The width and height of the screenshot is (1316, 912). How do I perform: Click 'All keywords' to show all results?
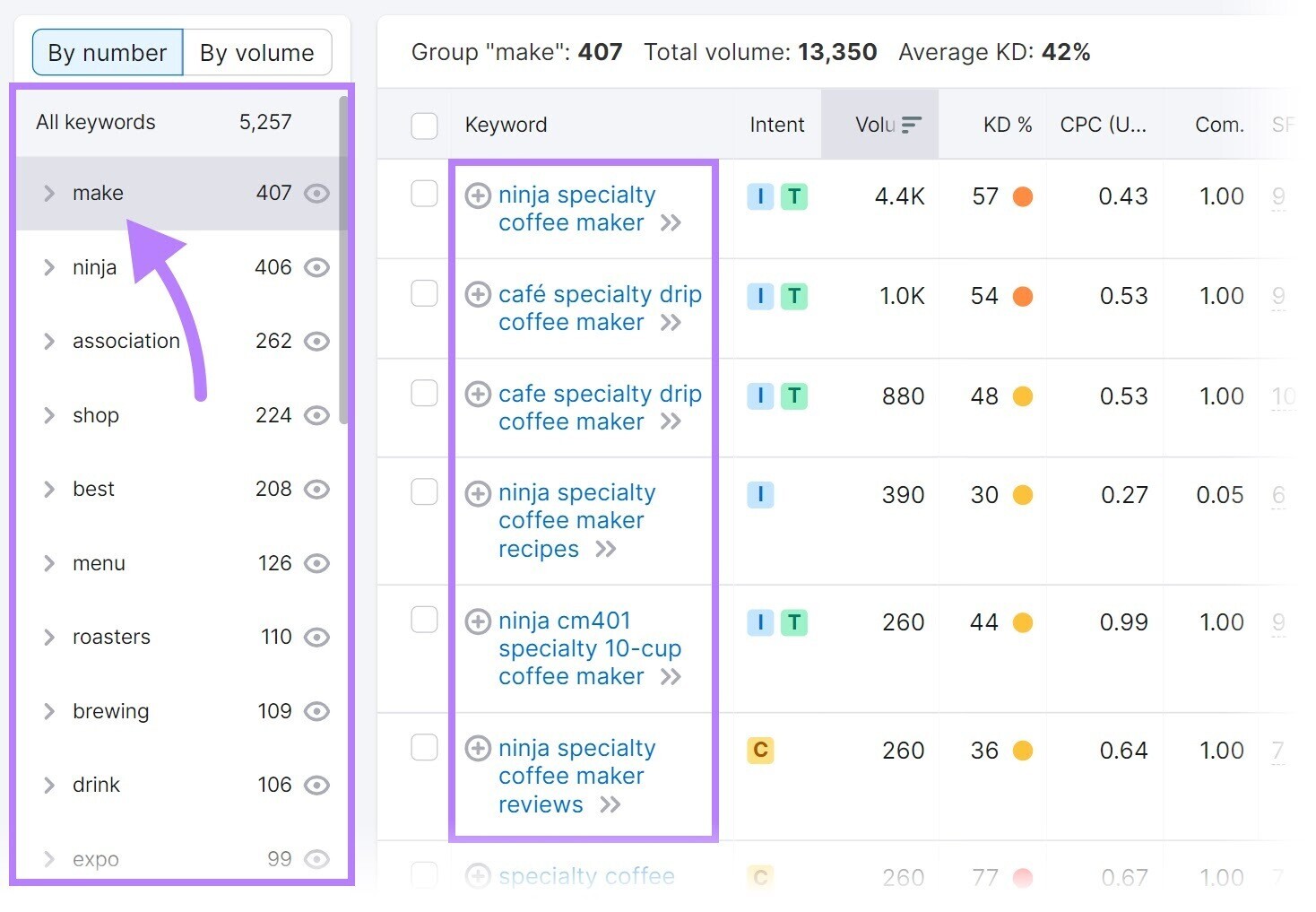95,122
